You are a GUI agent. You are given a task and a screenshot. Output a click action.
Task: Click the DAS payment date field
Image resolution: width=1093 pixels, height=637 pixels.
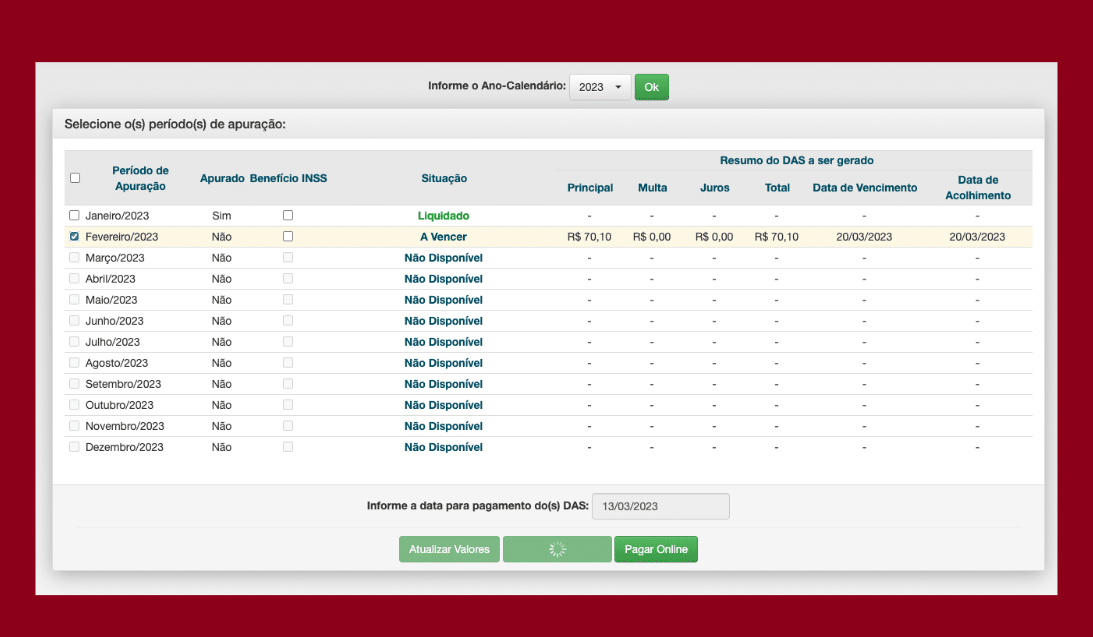660,506
